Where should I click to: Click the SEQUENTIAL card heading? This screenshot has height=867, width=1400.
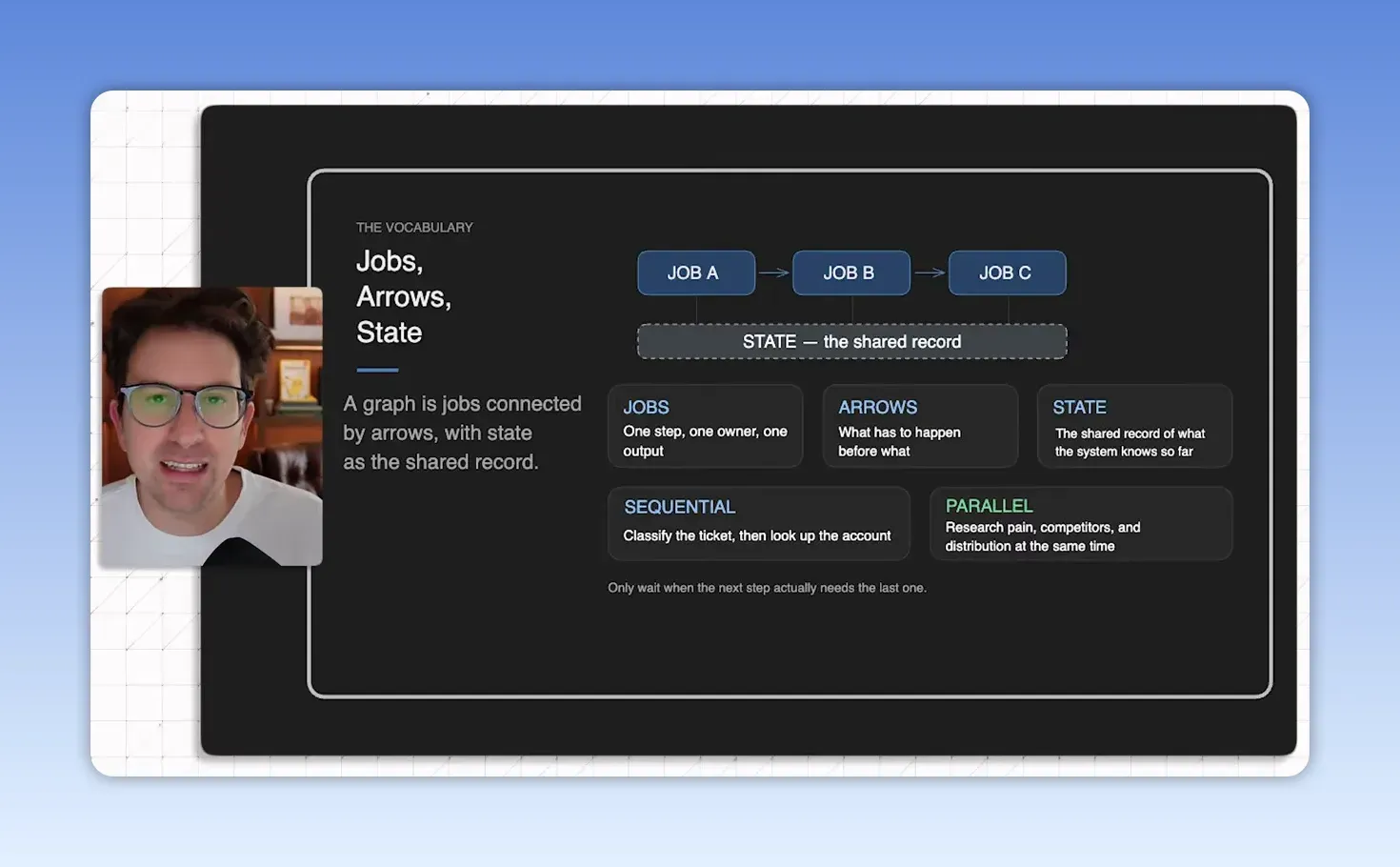click(680, 507)
